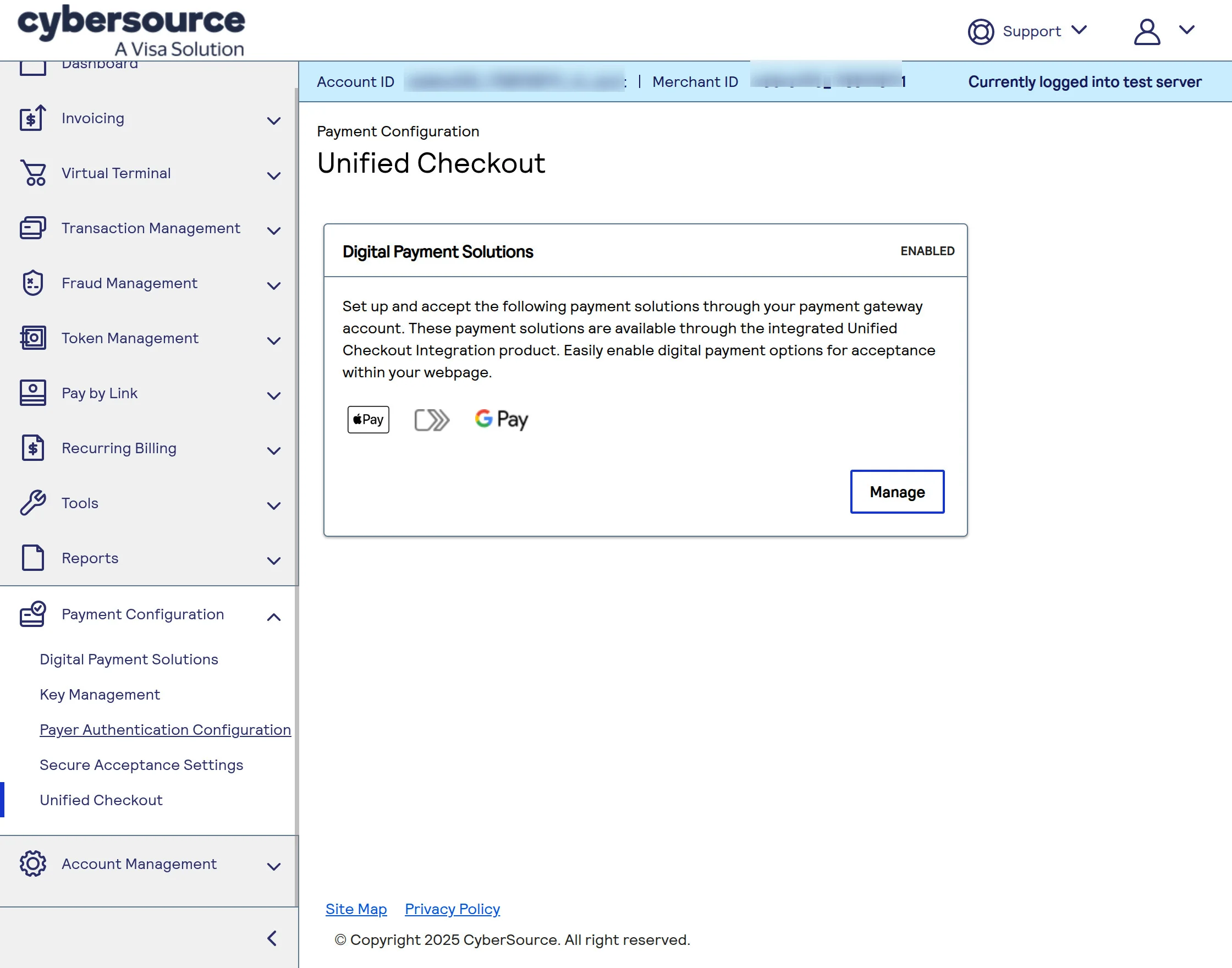
Task: Open Secure Acceptance Settings
Action: pos(141,765)
